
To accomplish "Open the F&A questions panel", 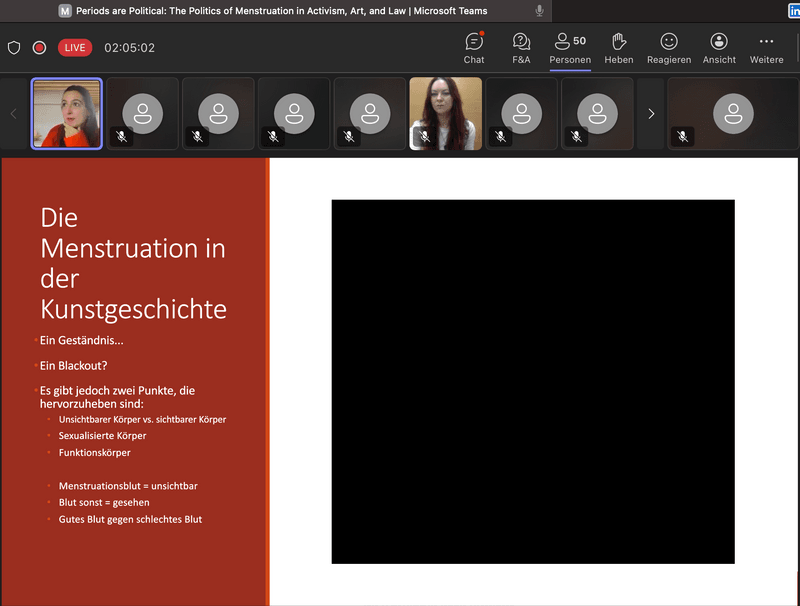I will point(521,47).
